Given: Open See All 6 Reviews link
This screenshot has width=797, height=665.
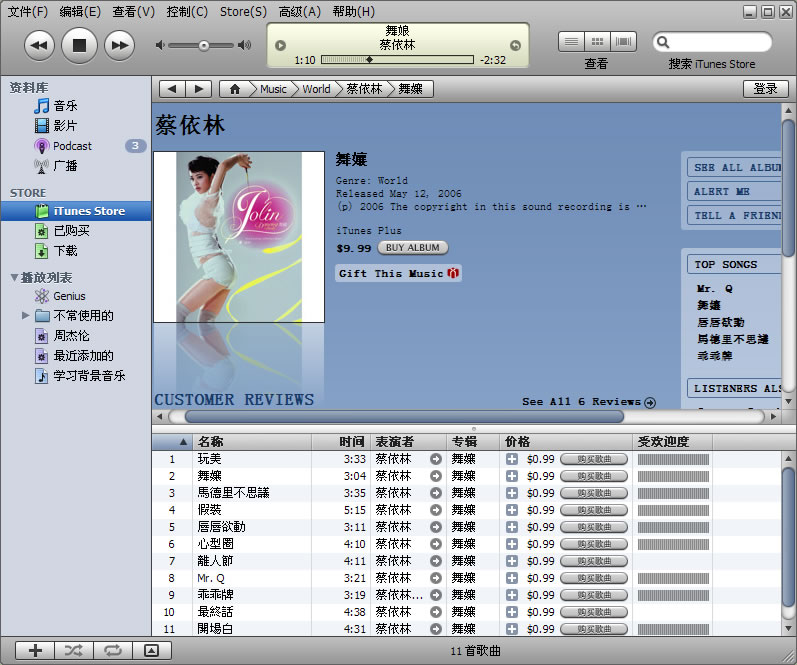Looking at the screenshot, I should tap(589, 402).
